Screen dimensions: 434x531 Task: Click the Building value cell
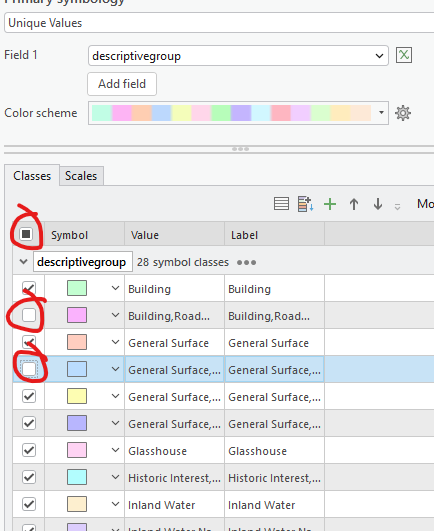174,289
